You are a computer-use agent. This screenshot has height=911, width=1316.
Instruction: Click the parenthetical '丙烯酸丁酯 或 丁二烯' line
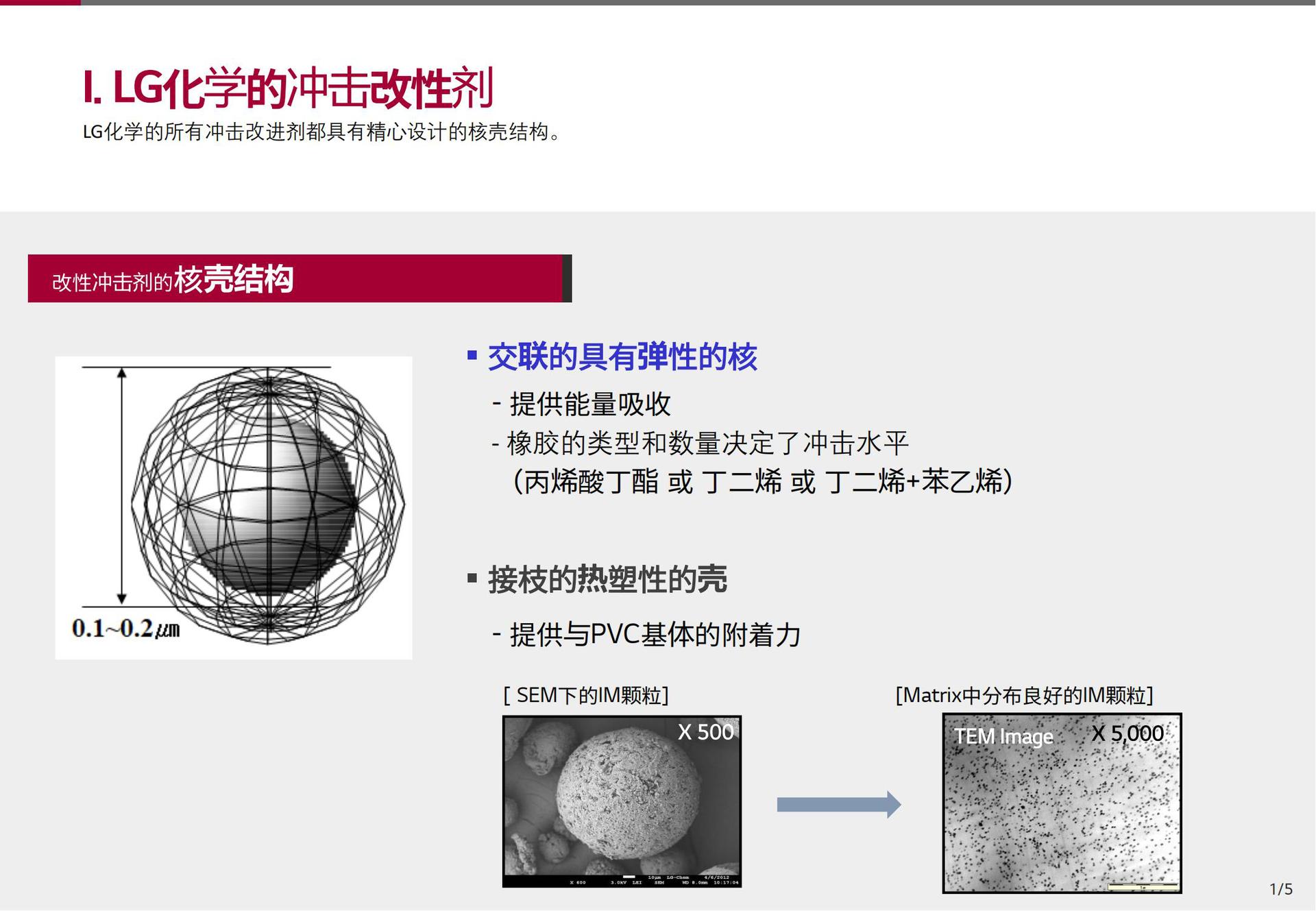click(x=762, y=482)
